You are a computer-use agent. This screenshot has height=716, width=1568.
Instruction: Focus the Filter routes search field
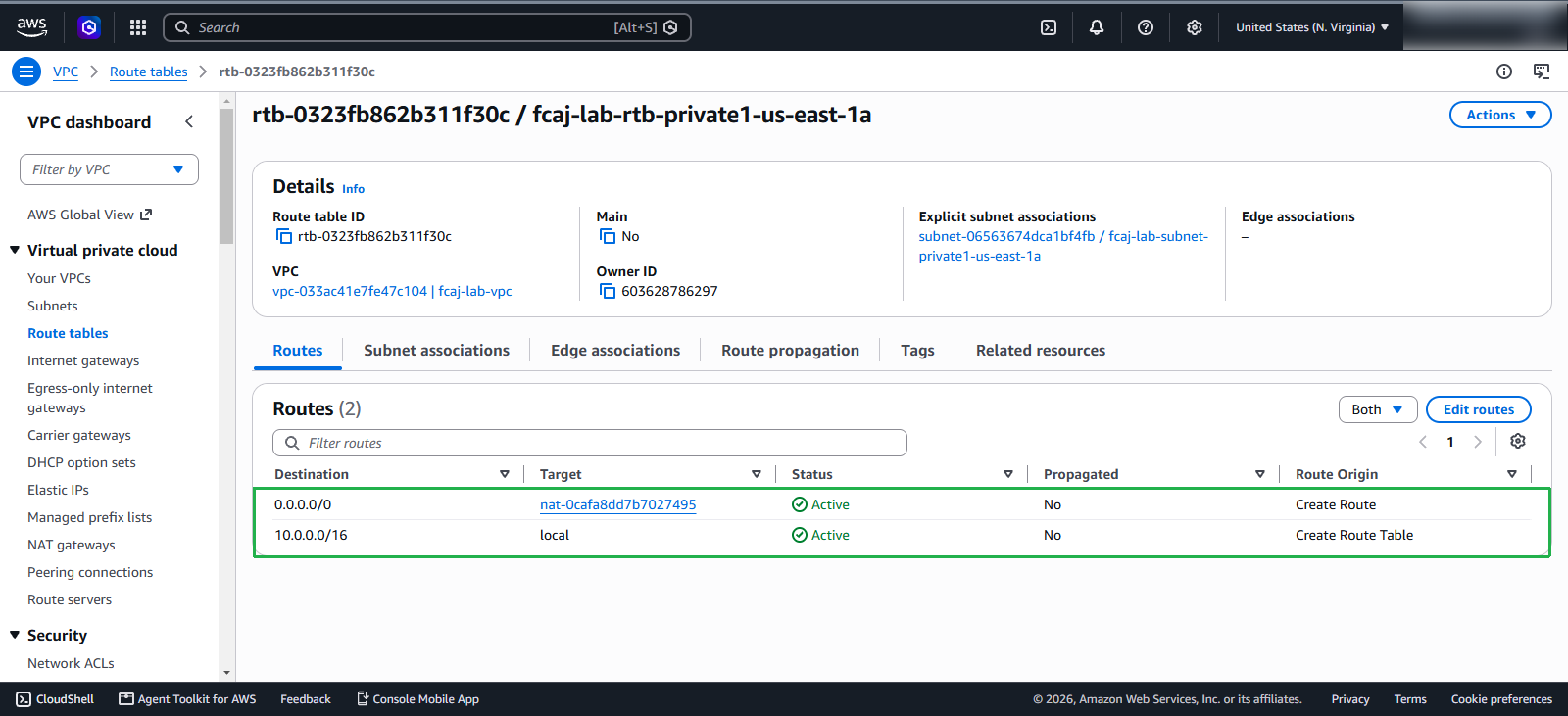coord(590,443)
